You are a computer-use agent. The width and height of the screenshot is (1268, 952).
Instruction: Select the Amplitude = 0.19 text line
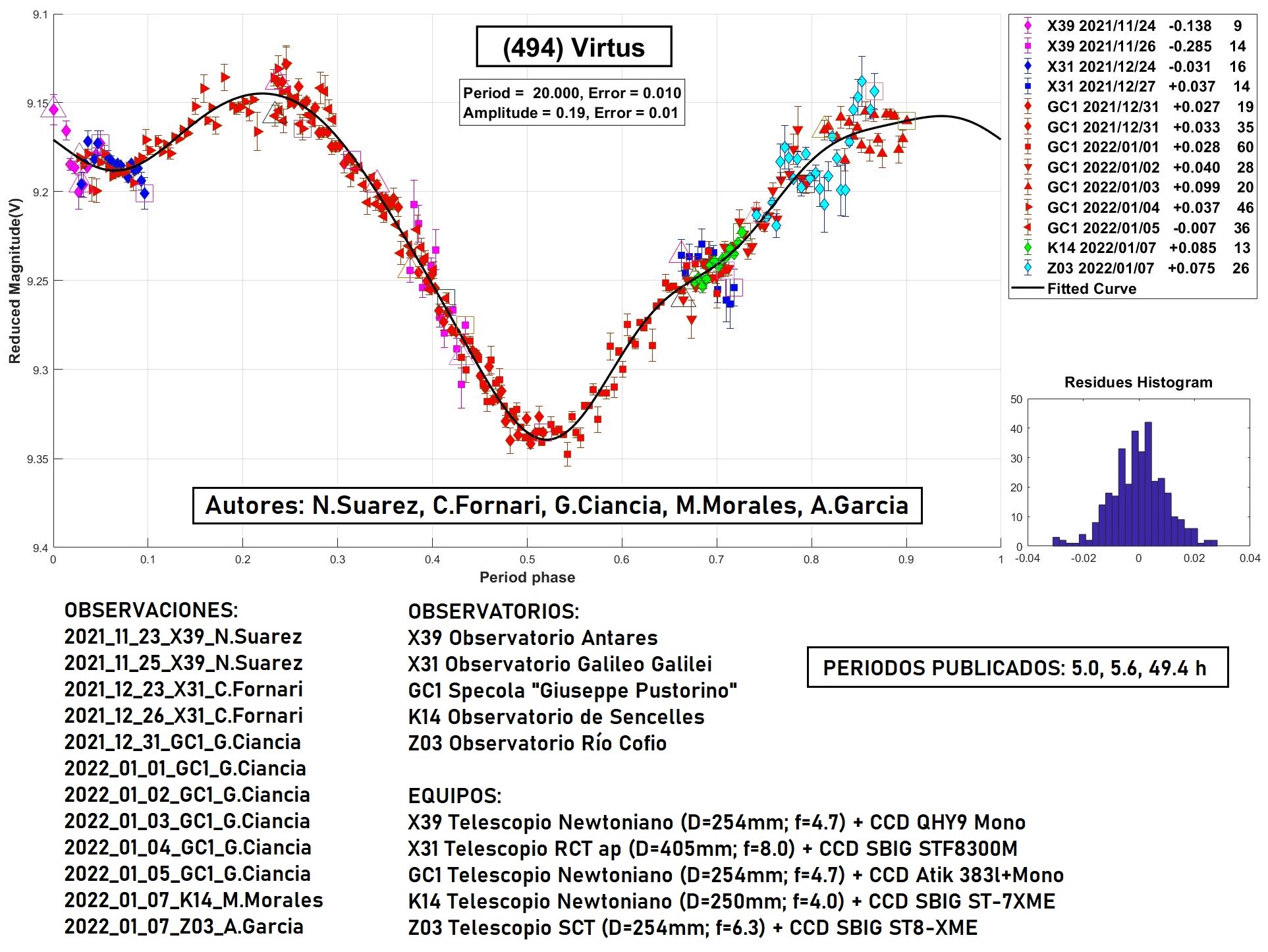(570, 113)
